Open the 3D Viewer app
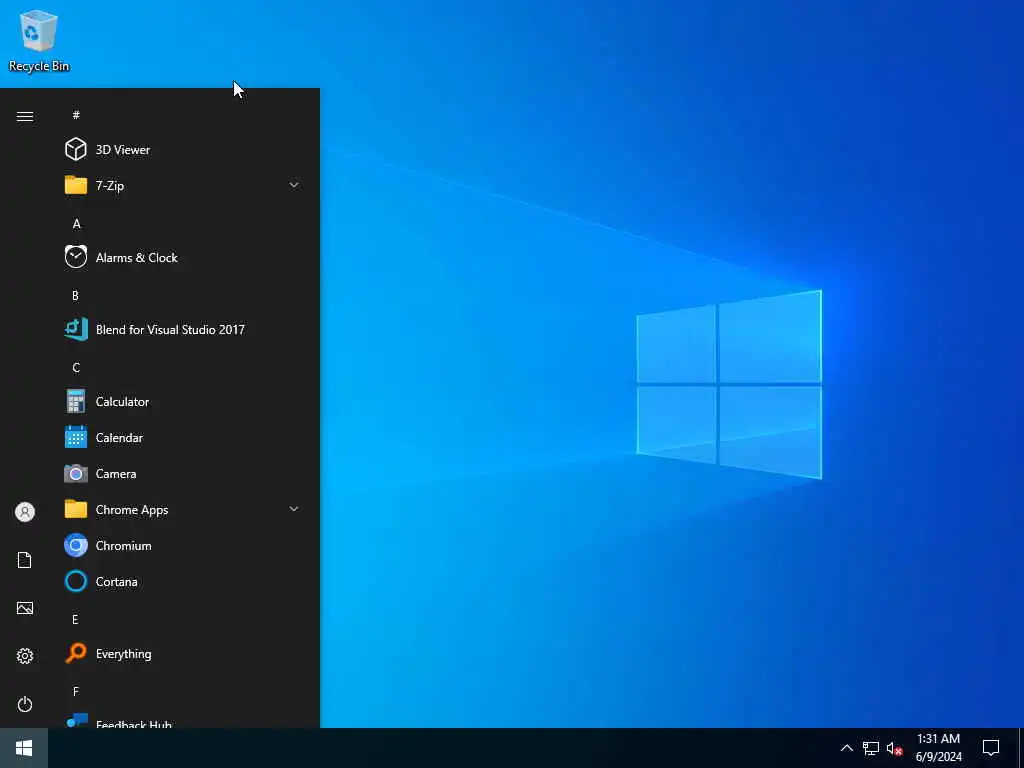The image size is (1024, 768). 182,150
